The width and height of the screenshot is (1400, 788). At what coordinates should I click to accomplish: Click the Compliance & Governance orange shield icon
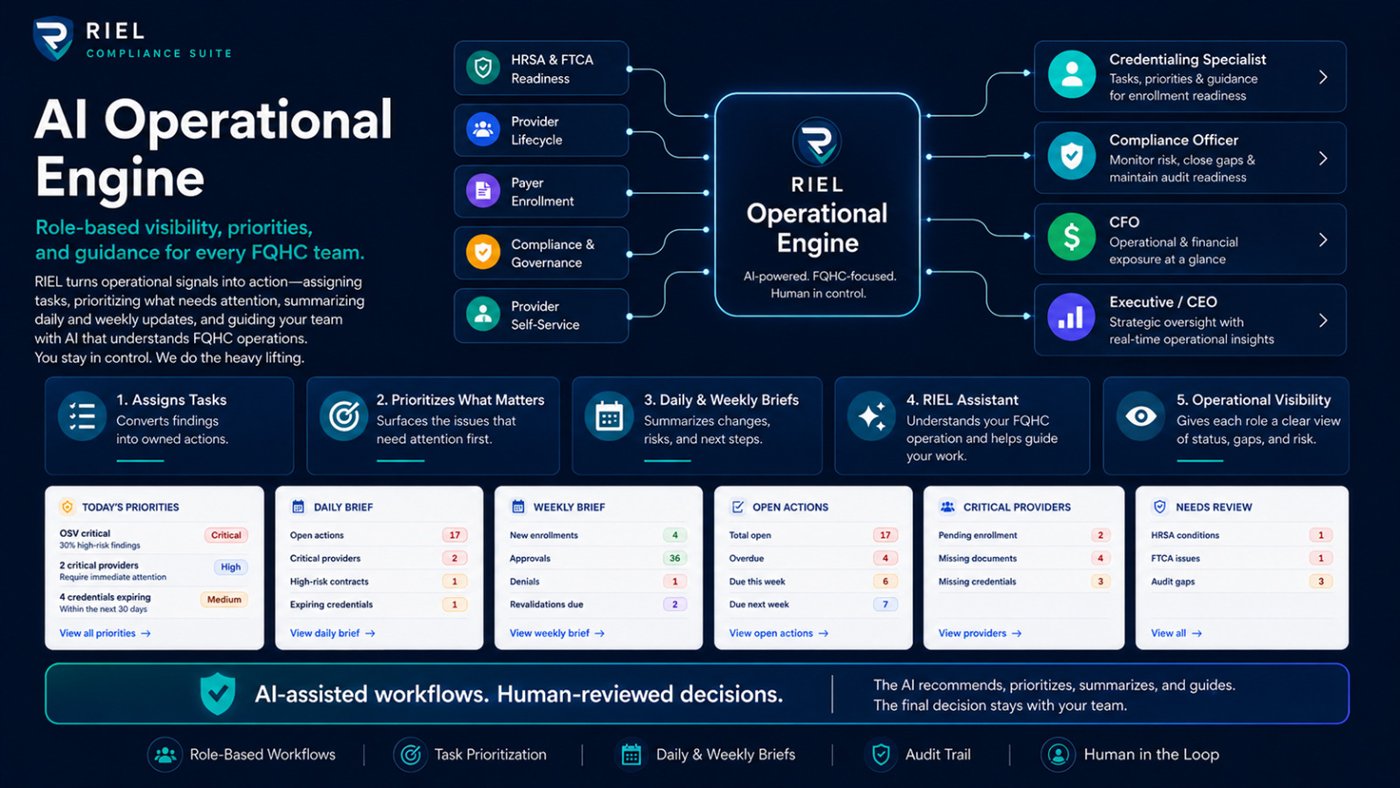483,253
